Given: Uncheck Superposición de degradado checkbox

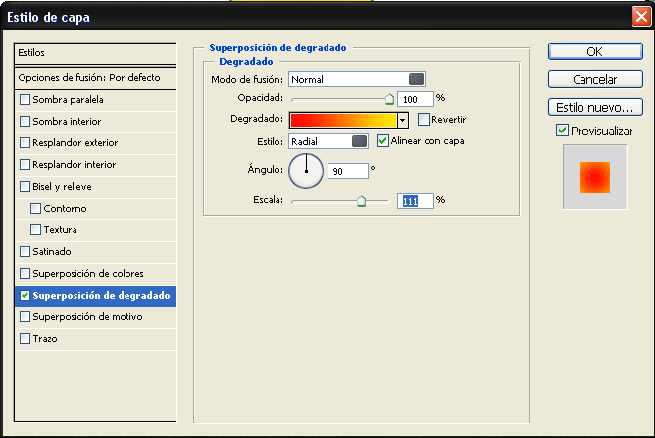Looking at the screenshot, I should click(x=25, y=296).
